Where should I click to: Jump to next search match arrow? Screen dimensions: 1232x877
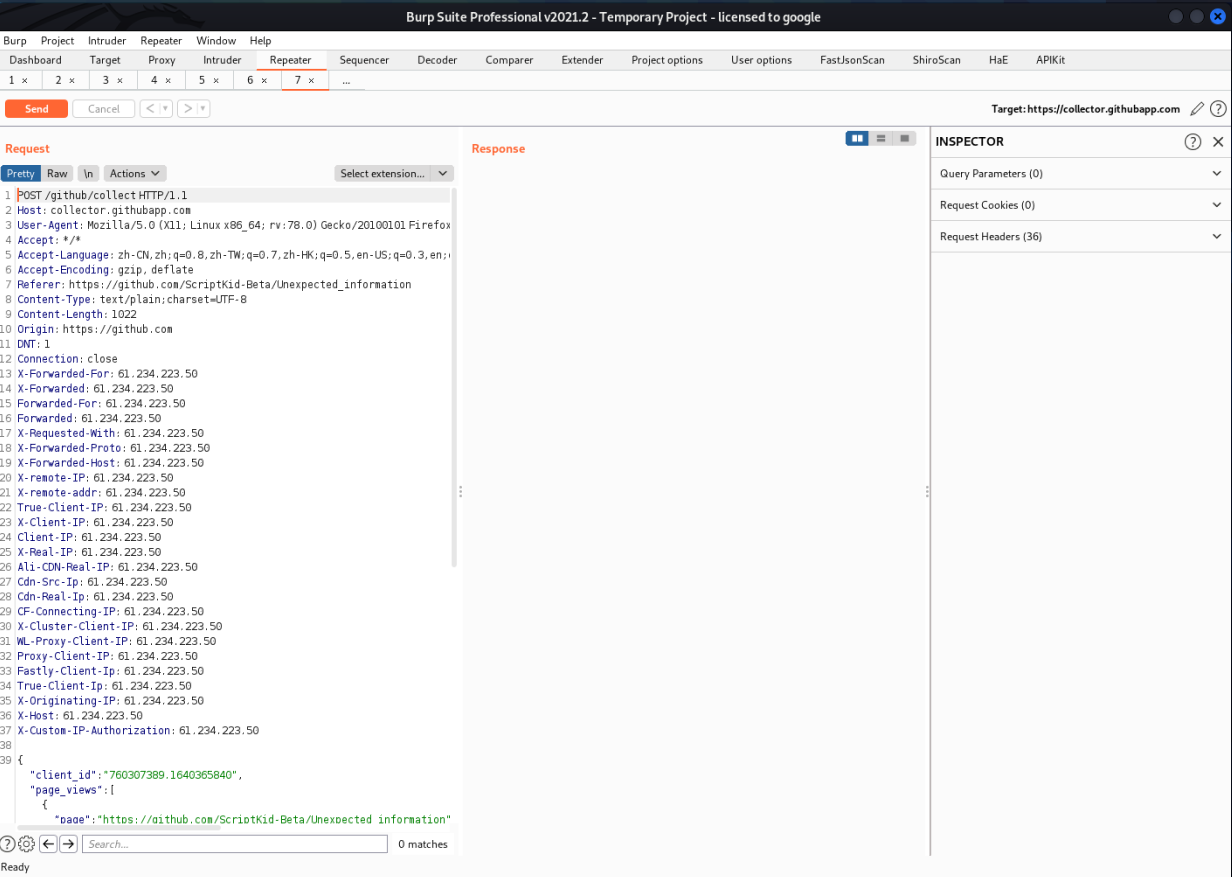click(68, 844)
